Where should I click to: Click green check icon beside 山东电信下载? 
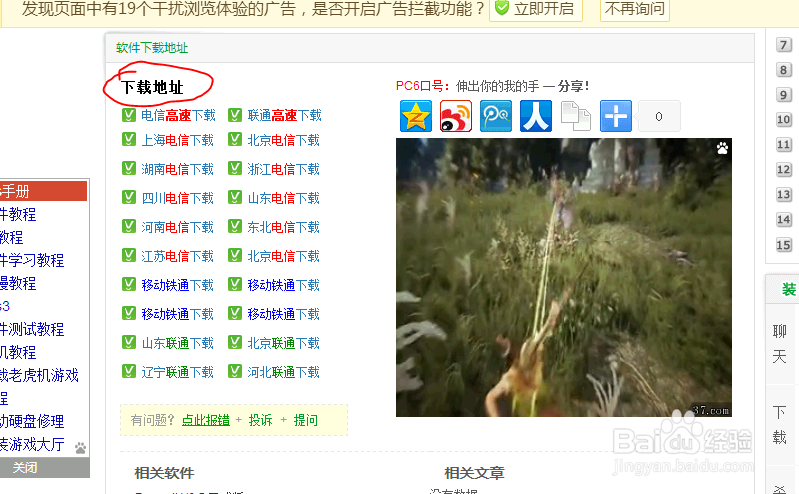coord(235,197)
